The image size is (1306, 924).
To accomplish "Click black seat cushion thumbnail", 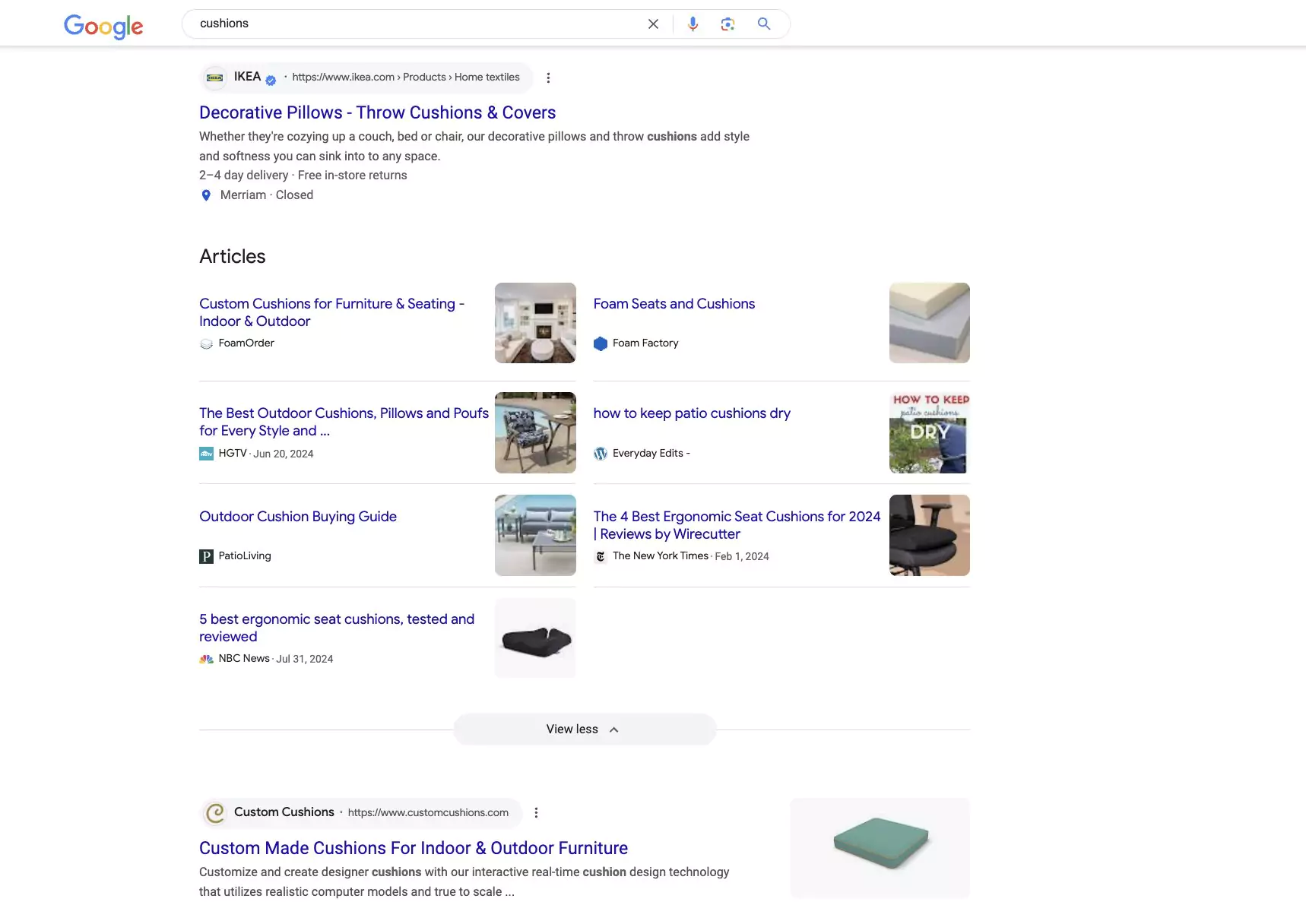I will pos(535,638).
